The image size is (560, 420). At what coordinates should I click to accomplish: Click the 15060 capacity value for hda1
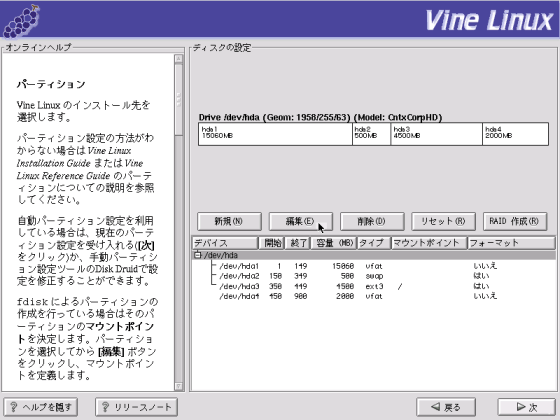[x=343, y=266]
